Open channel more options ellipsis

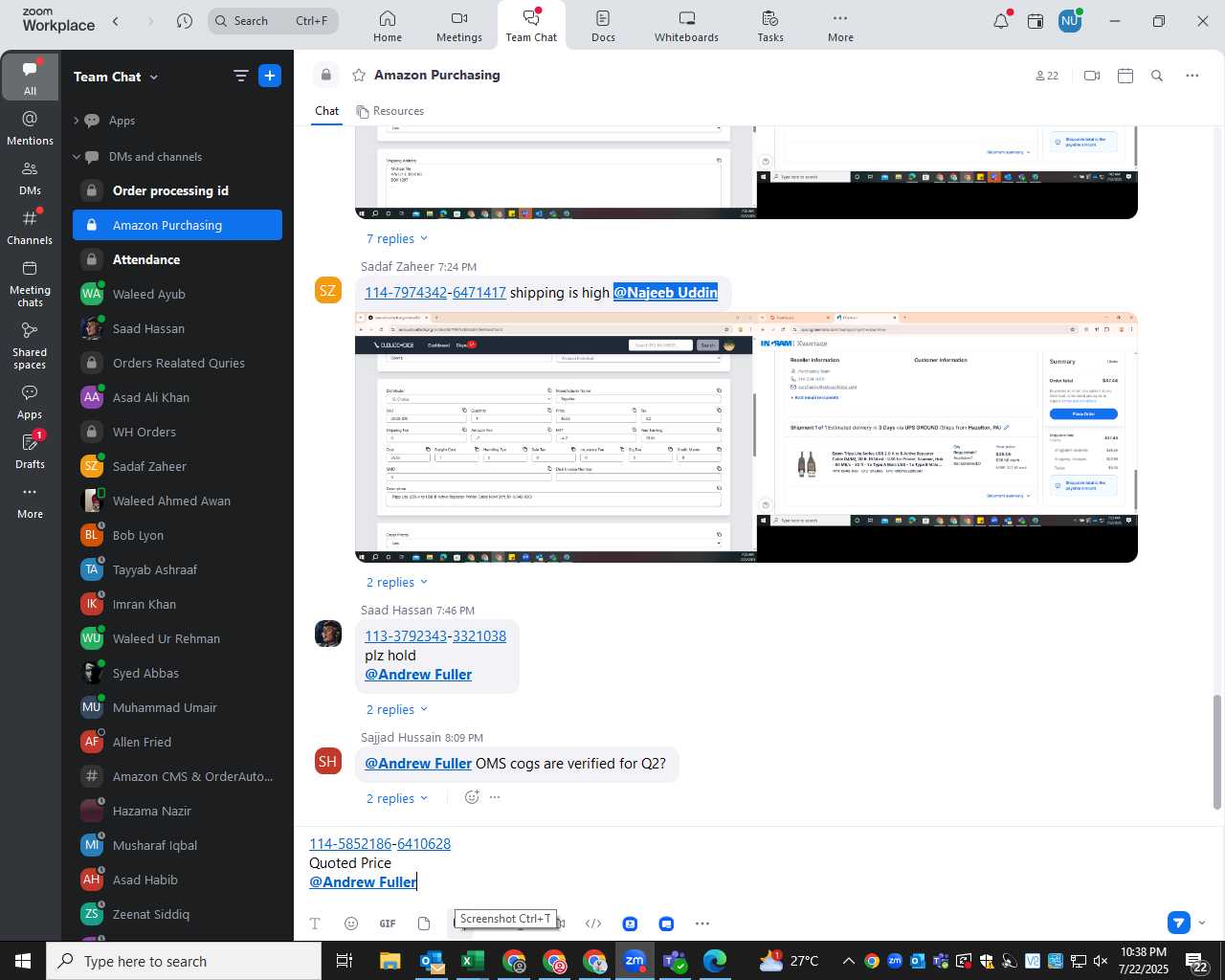coord(1192,76)
